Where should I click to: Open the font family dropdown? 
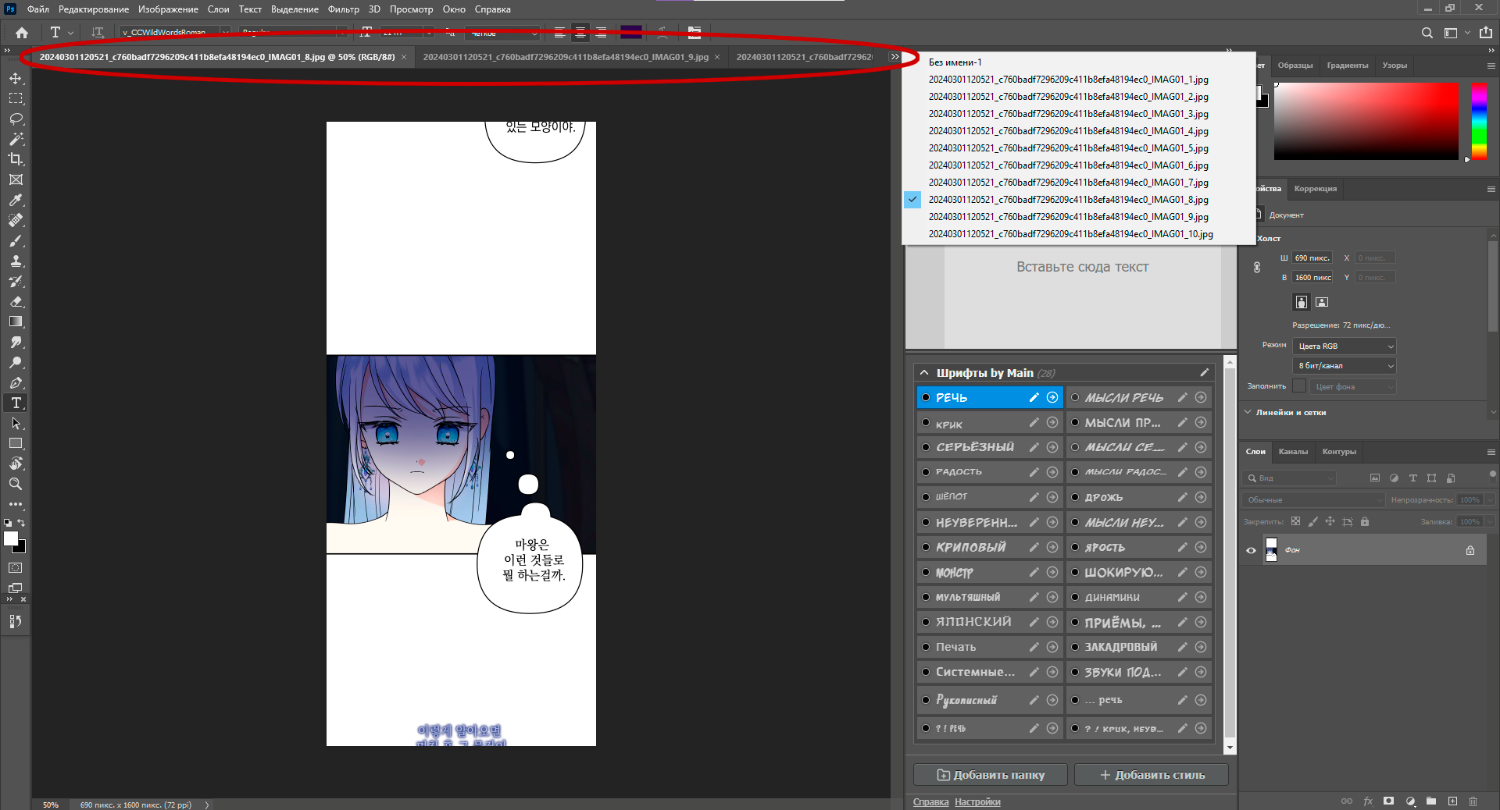click(175, 32)
